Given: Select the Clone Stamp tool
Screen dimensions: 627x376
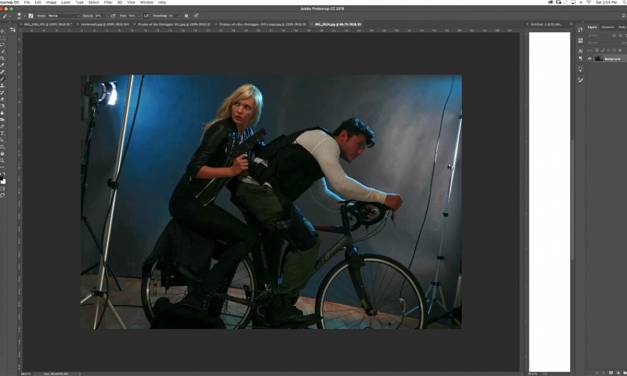Looking at the screenshot, I should pos(3,85).
